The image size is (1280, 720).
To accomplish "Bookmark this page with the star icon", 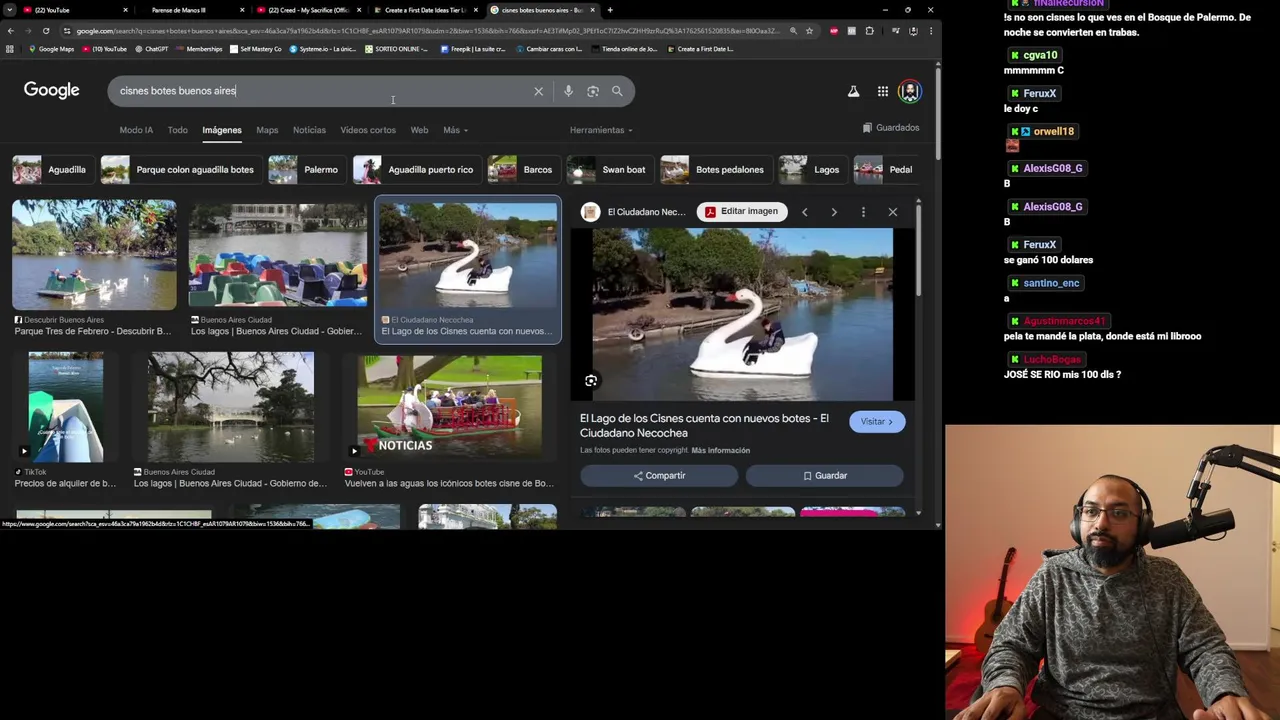I will coord(809,31).
